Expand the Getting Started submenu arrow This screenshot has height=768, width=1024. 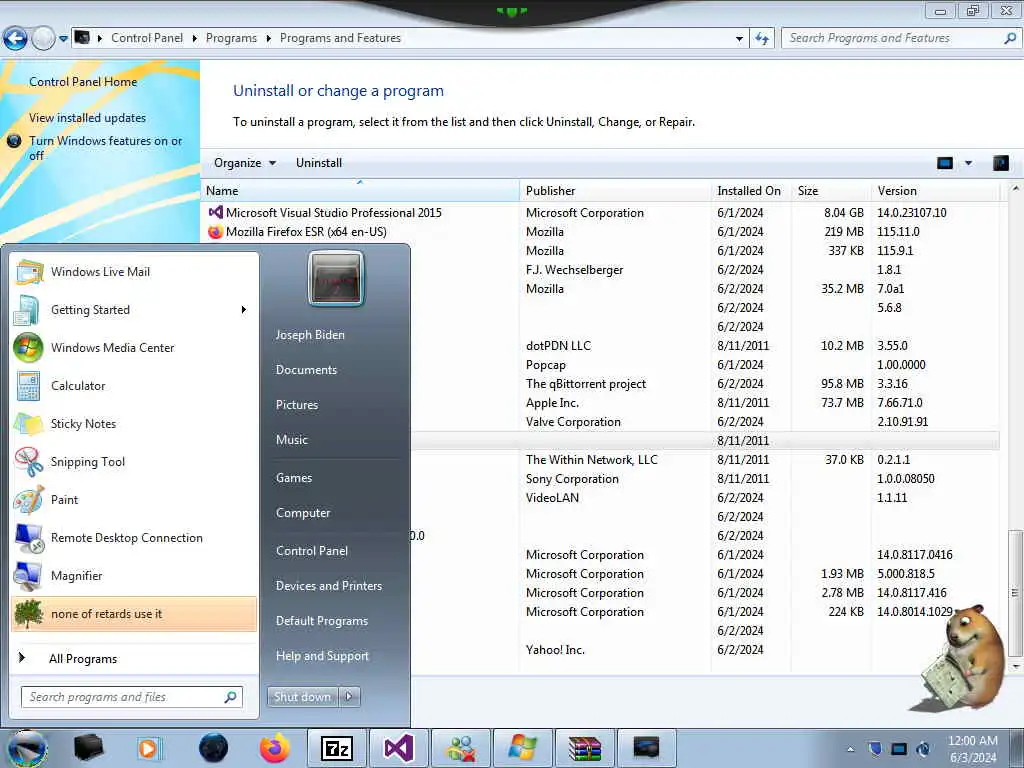coord(244,310)
